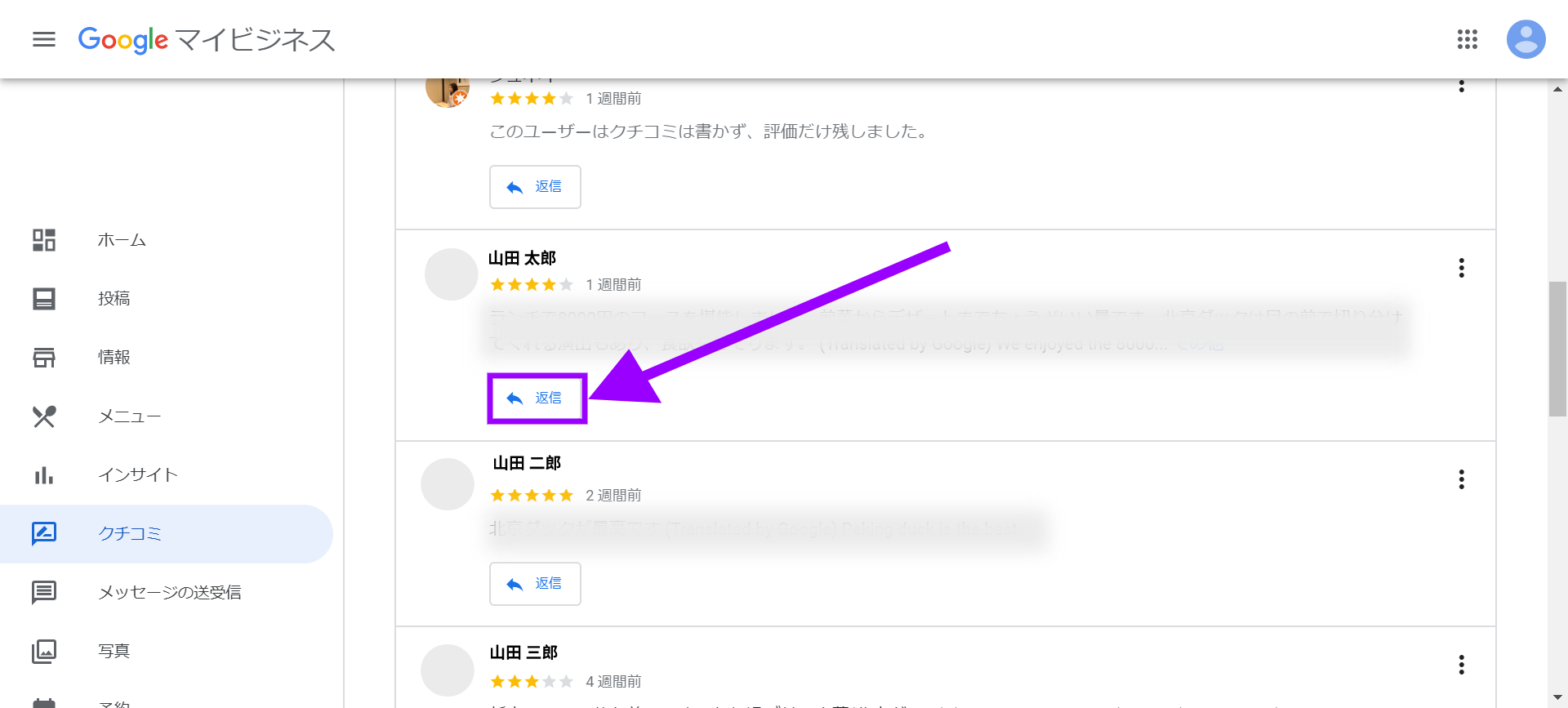Open more options for 山田 三郎's review
The width and height of the screenshot is (1568, 708).
coord(1461,665)
